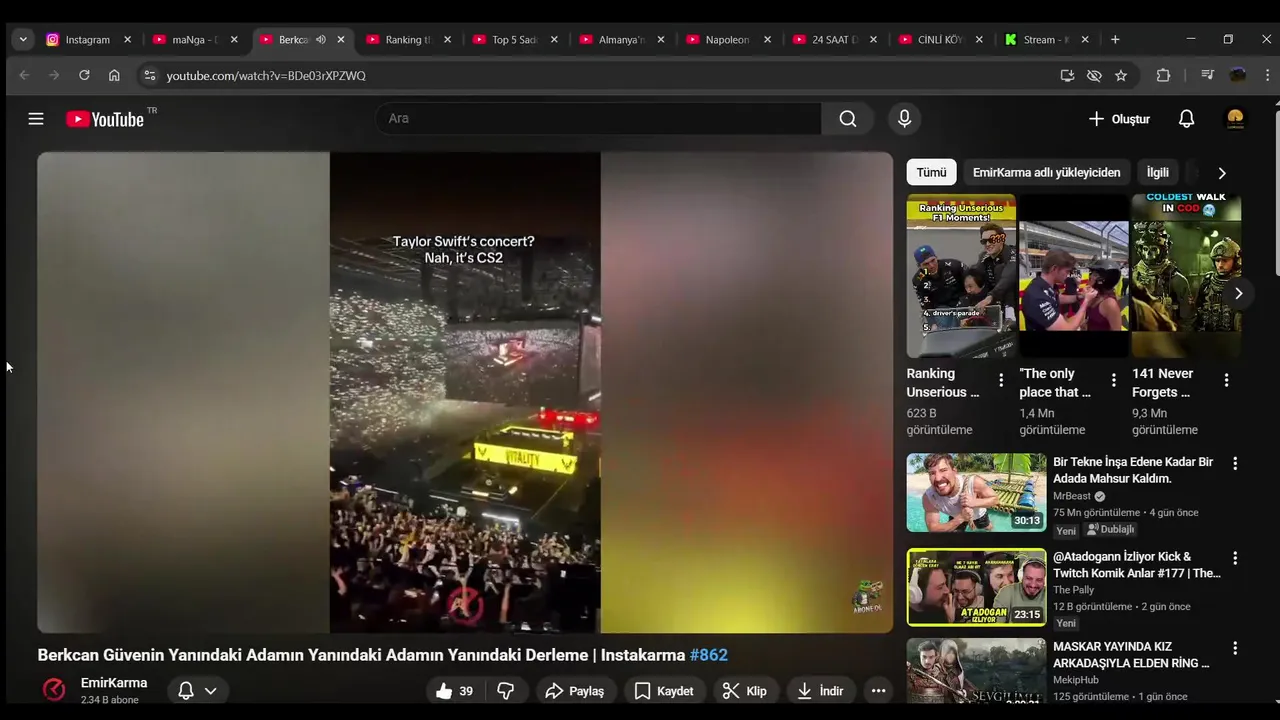The height and width of the screenshot is (720, 1280).
Task: Open the account avatar menu
Action: tap(1235, 119)
